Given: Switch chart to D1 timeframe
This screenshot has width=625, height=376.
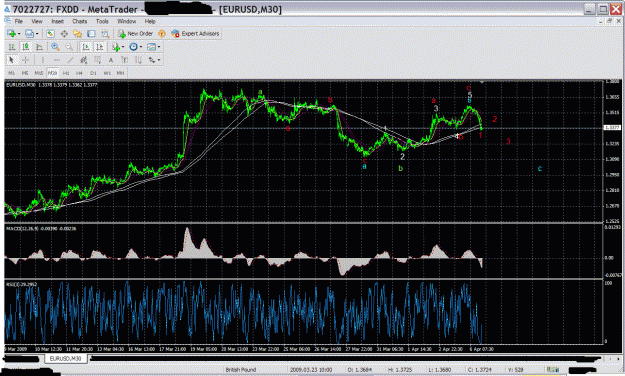Looking at the screenshot, I should pos(93,73).
